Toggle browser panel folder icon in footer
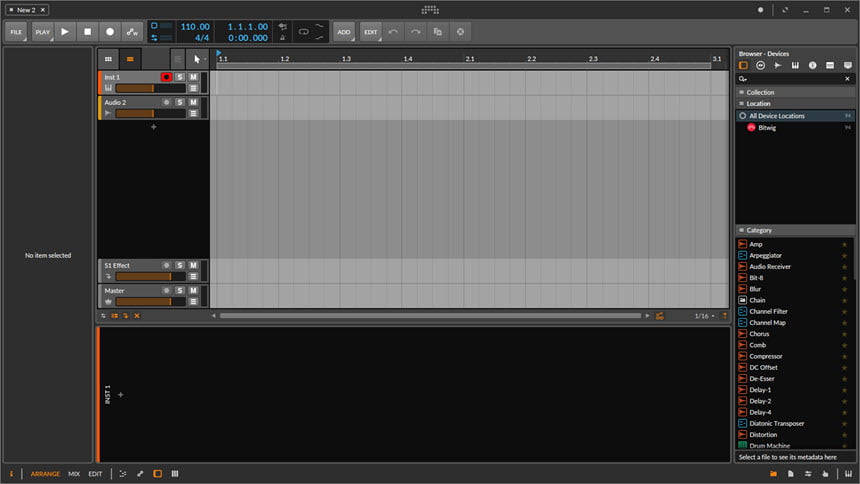 773,474
